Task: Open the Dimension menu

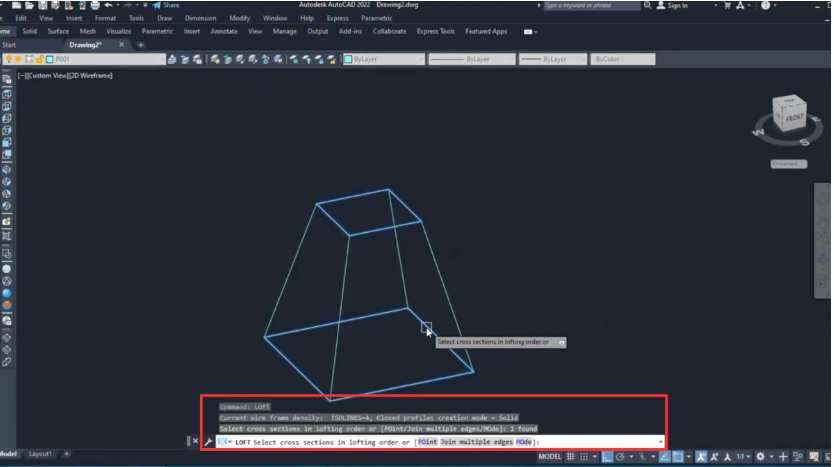Action: click(200, 18)
